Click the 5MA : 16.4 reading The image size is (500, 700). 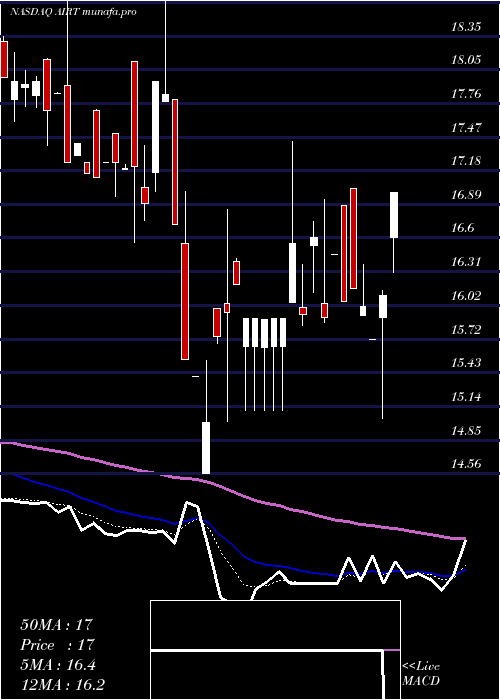(x=58, y=665)
